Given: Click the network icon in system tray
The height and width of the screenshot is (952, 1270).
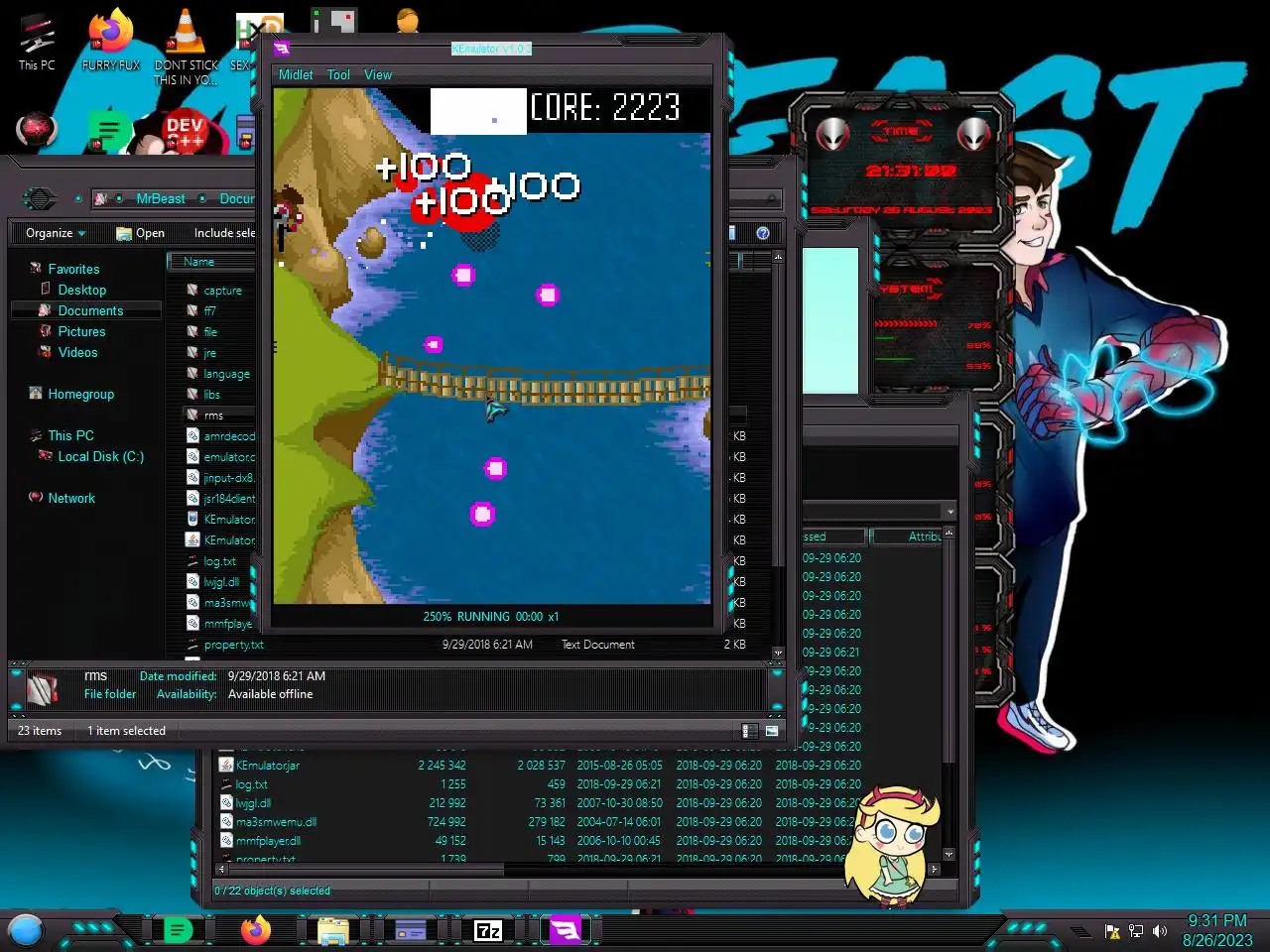Looking at the screenshot, I should pos(1136,931).
